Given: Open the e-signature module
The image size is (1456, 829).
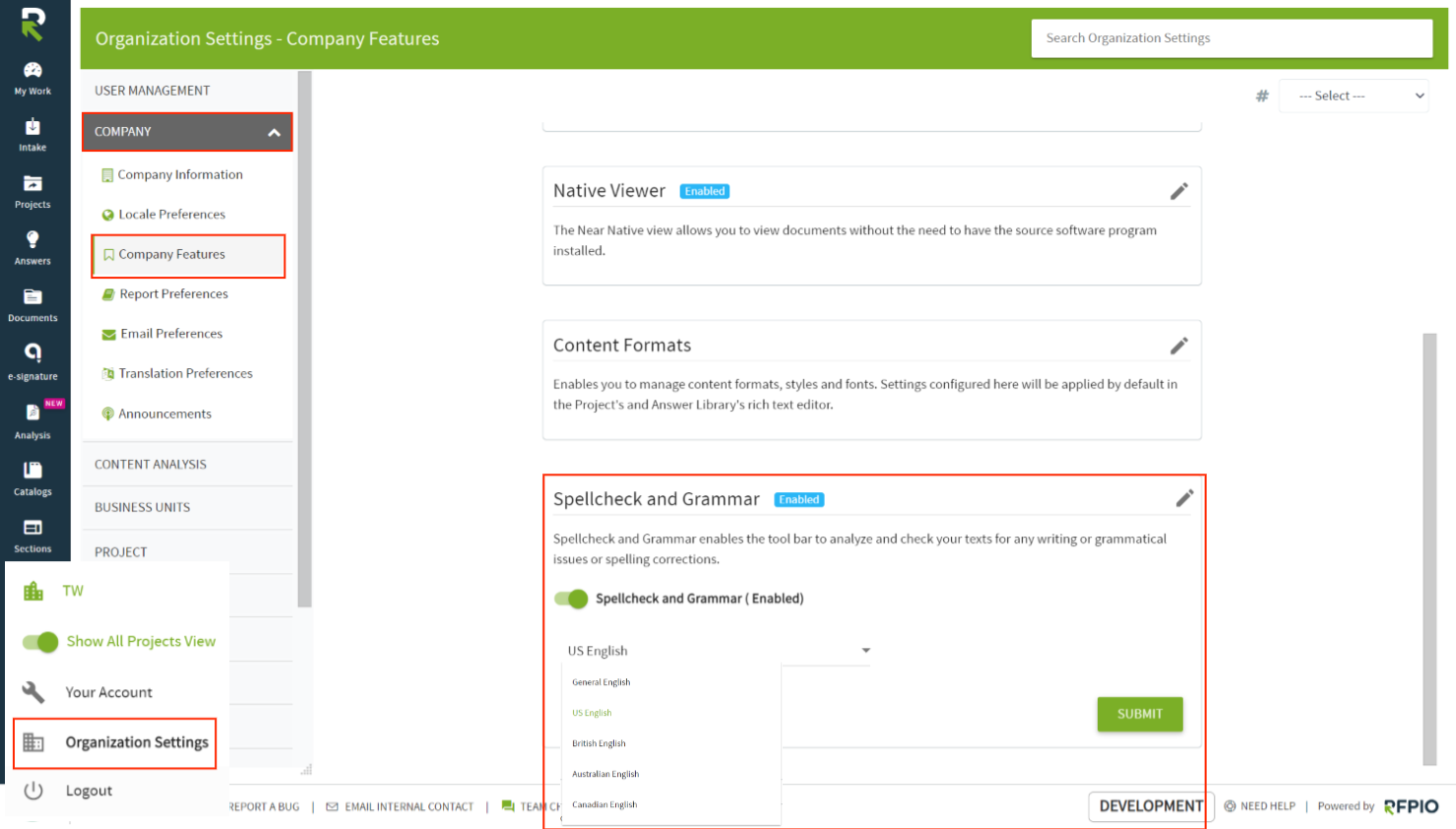Looking at the screenshot, I should pos(32,361).
